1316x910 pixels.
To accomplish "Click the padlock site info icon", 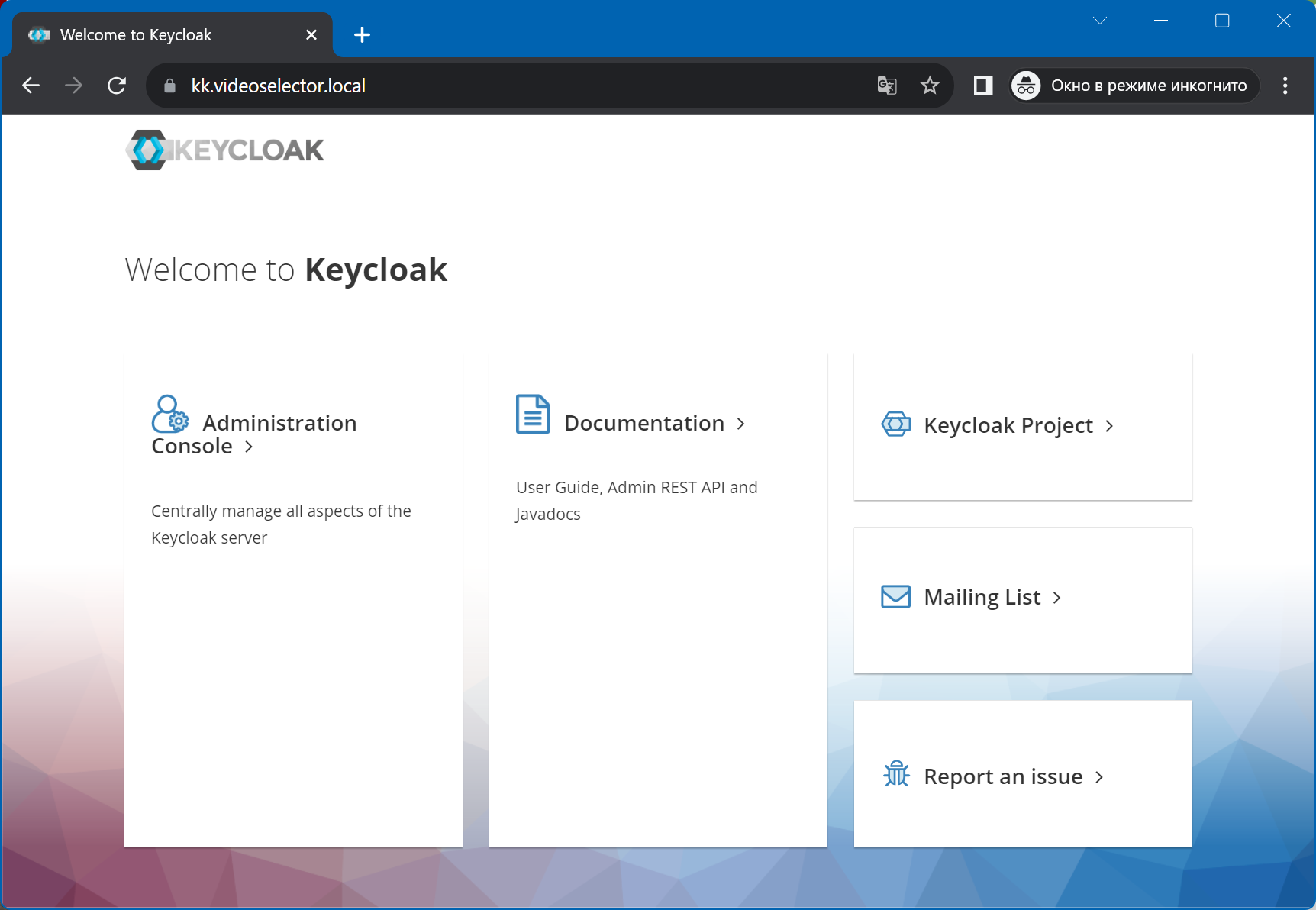I will tap(169, 86).
